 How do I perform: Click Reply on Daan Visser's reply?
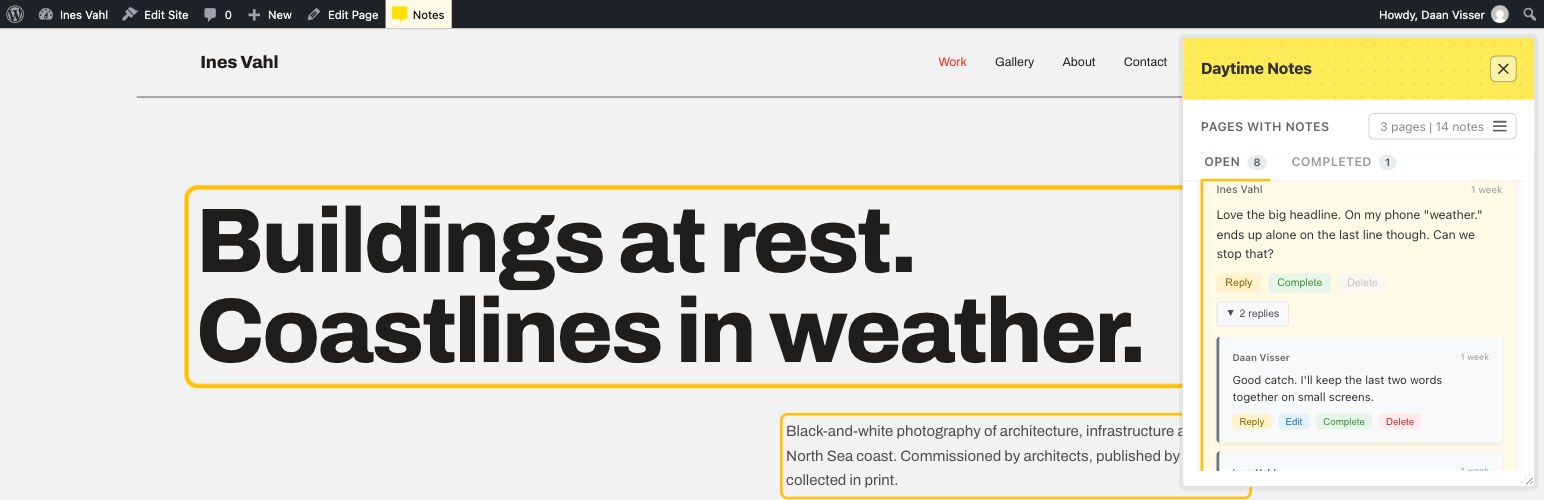click(x=1252, y=422)
